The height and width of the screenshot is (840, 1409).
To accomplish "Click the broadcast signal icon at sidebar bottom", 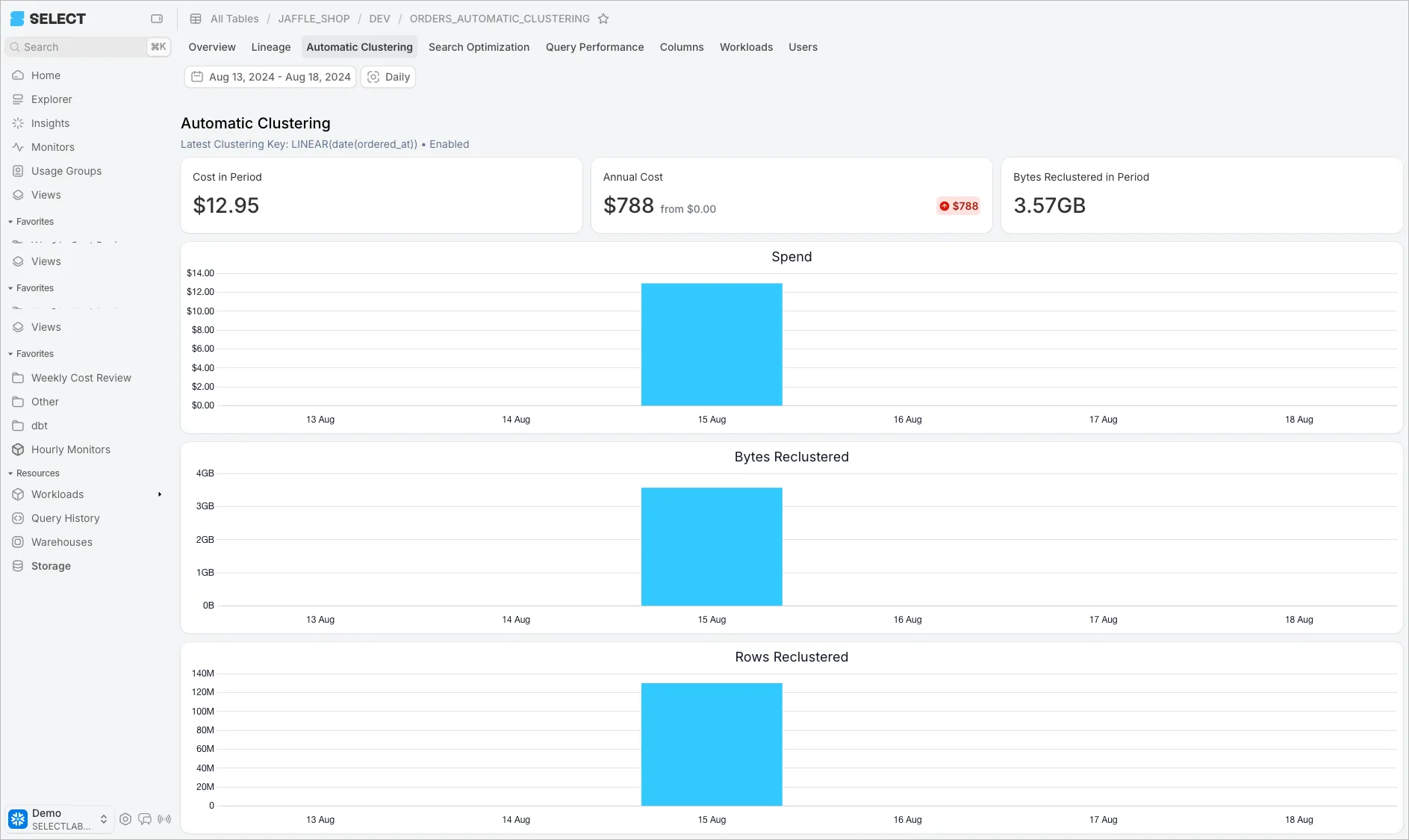I will (x=164, y=819).
